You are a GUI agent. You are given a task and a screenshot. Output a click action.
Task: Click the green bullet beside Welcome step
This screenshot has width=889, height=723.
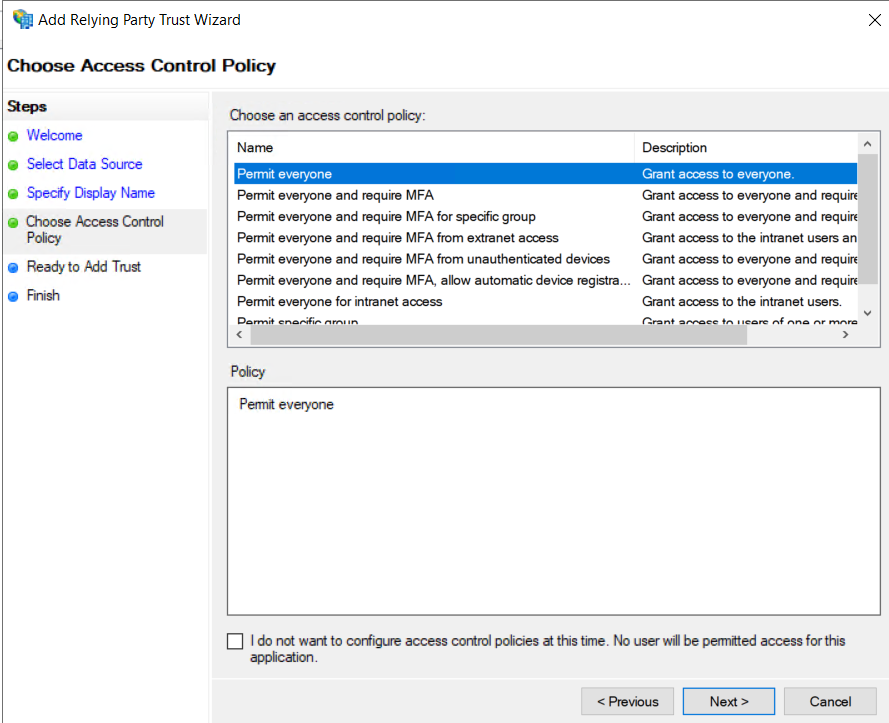(13, 136)
